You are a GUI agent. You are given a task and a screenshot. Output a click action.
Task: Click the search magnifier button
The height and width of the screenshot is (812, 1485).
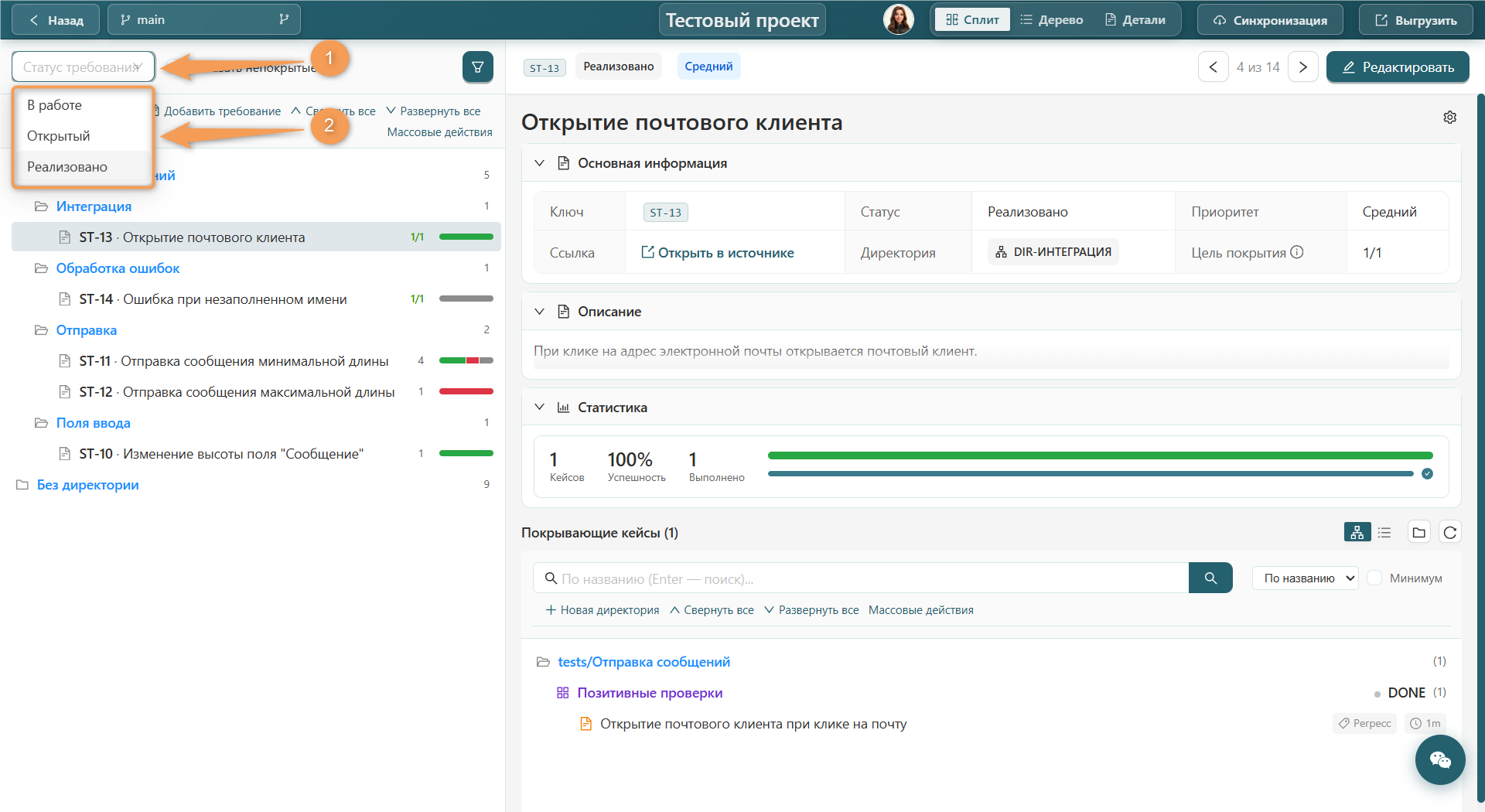pos(1210,578)
